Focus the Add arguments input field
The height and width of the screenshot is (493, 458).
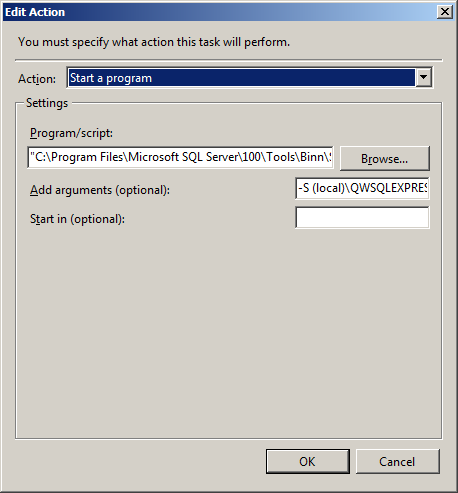click(362, 188)
